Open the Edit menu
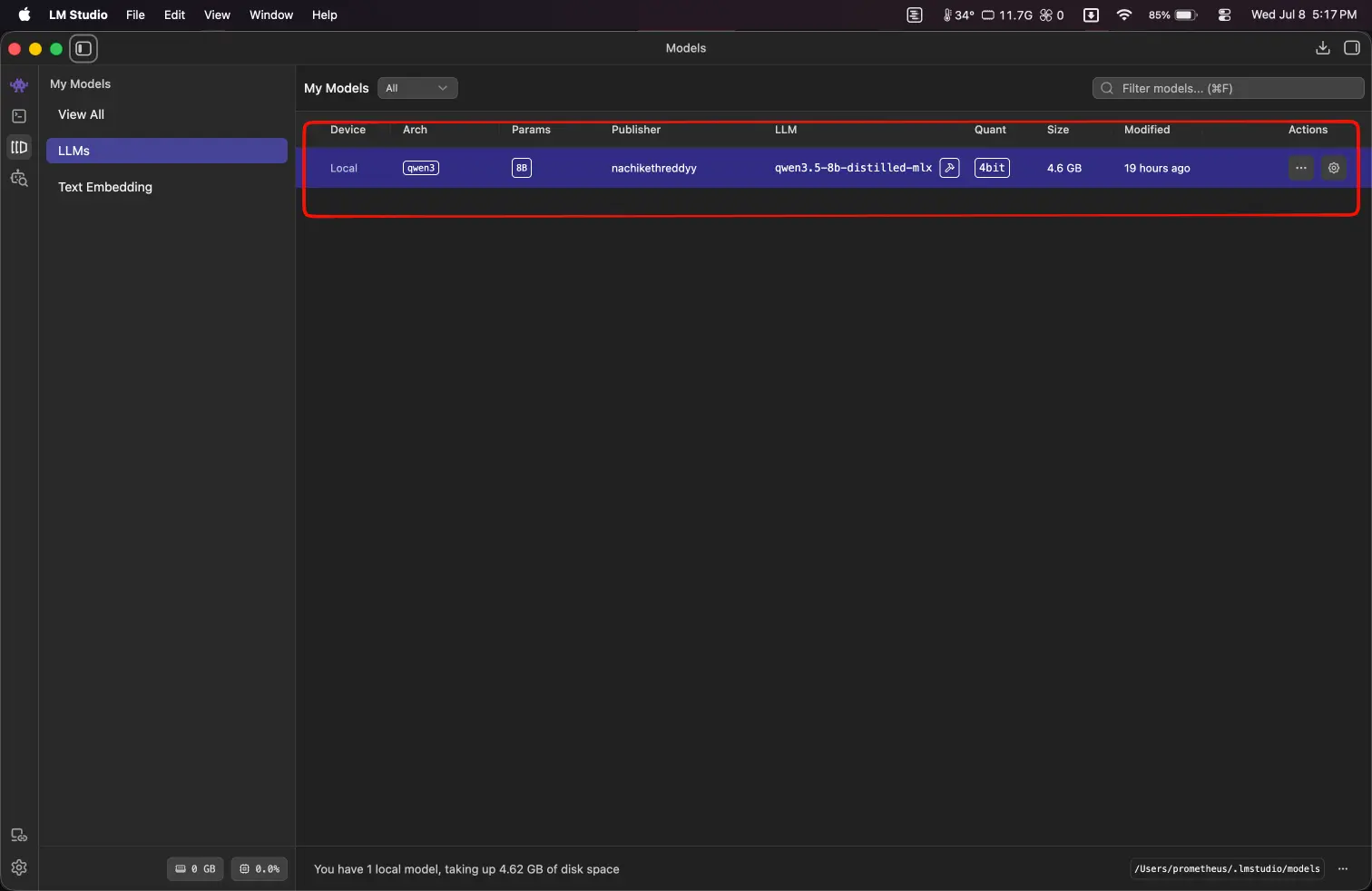This screenshot has height=891, width=1372. 175,15
